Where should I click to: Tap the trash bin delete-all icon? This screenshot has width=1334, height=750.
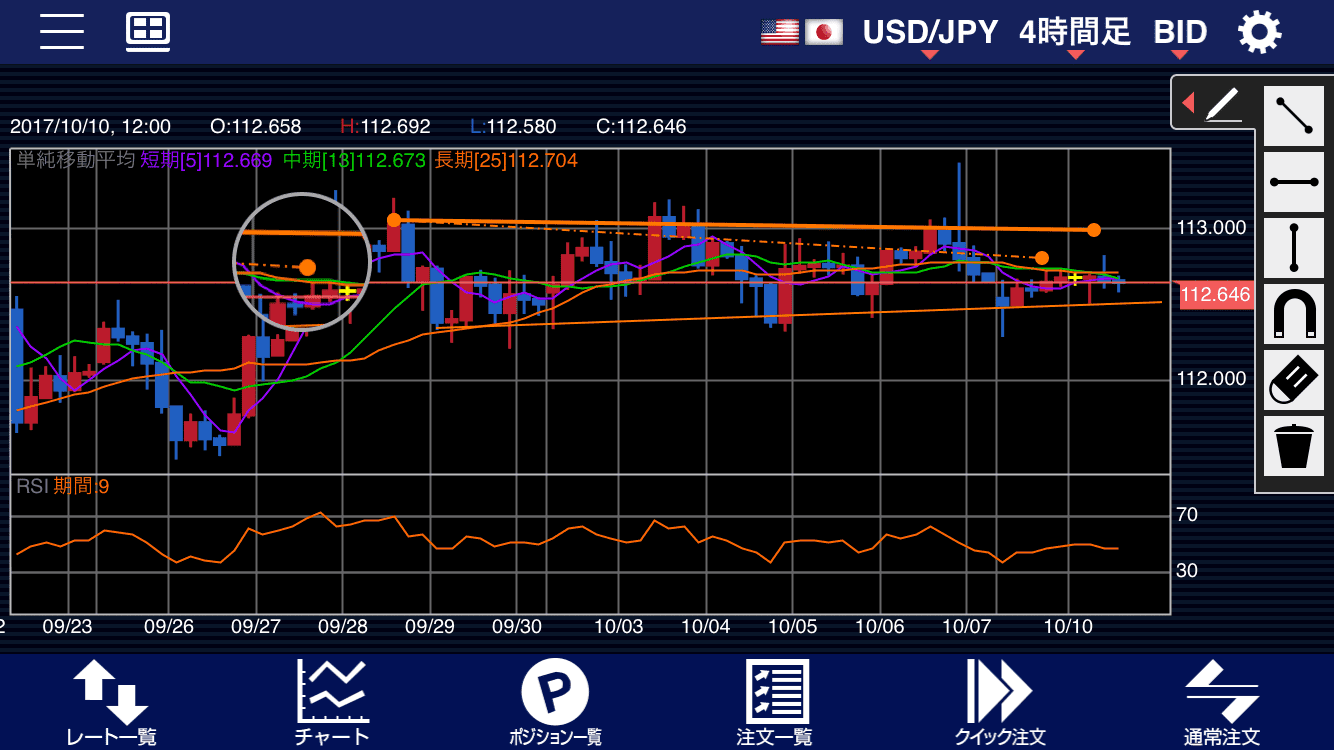1294,446
